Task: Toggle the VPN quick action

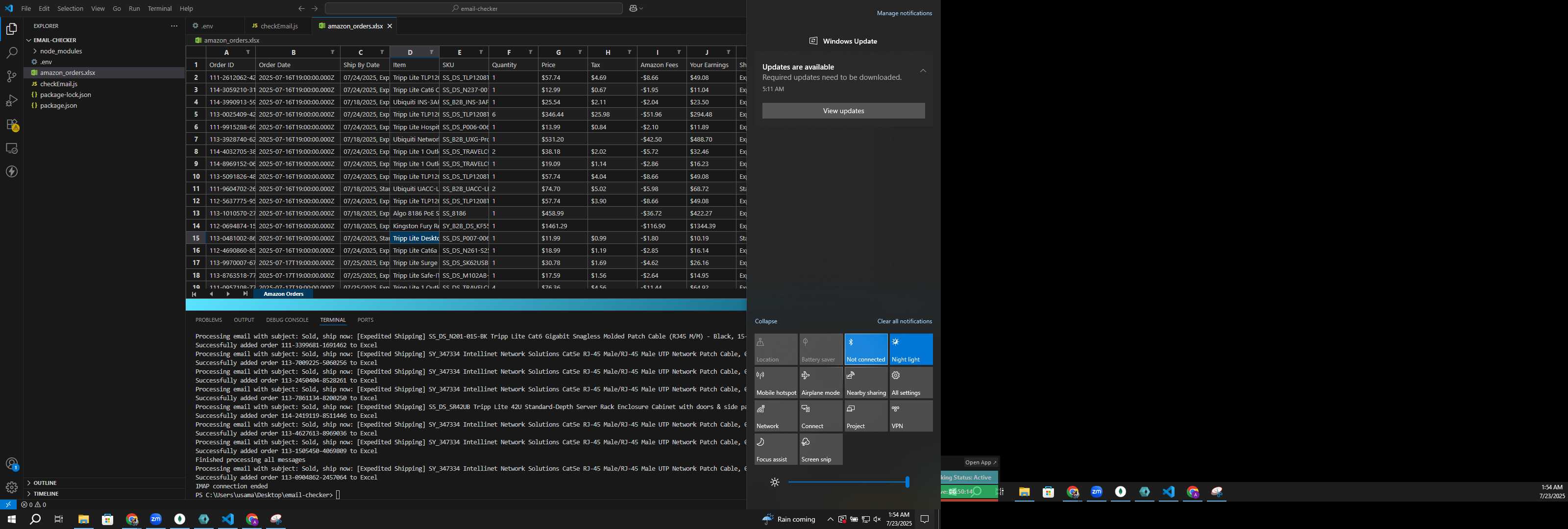Action: point(911,416)
